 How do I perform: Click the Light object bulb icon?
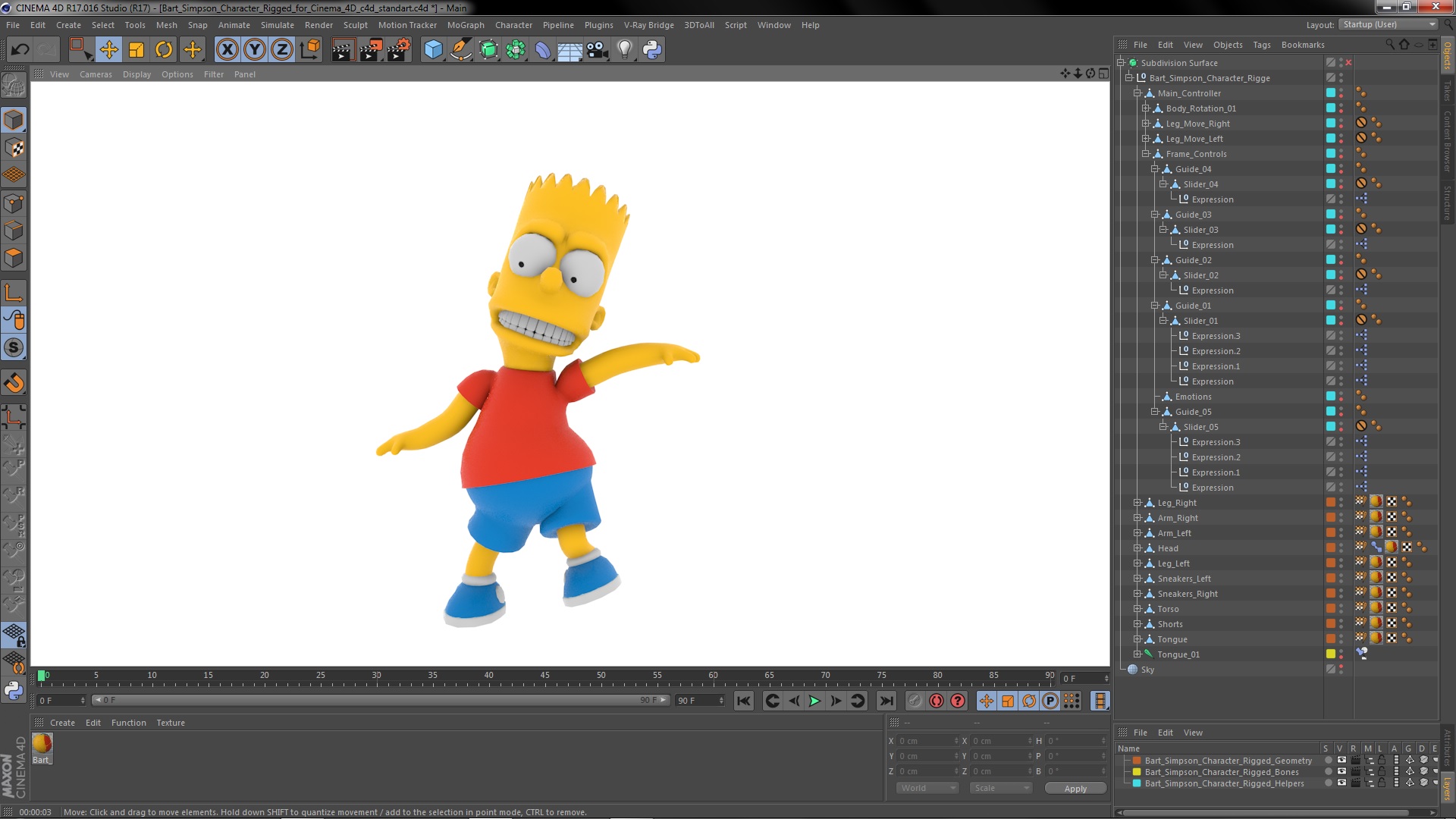coord(624,50)
